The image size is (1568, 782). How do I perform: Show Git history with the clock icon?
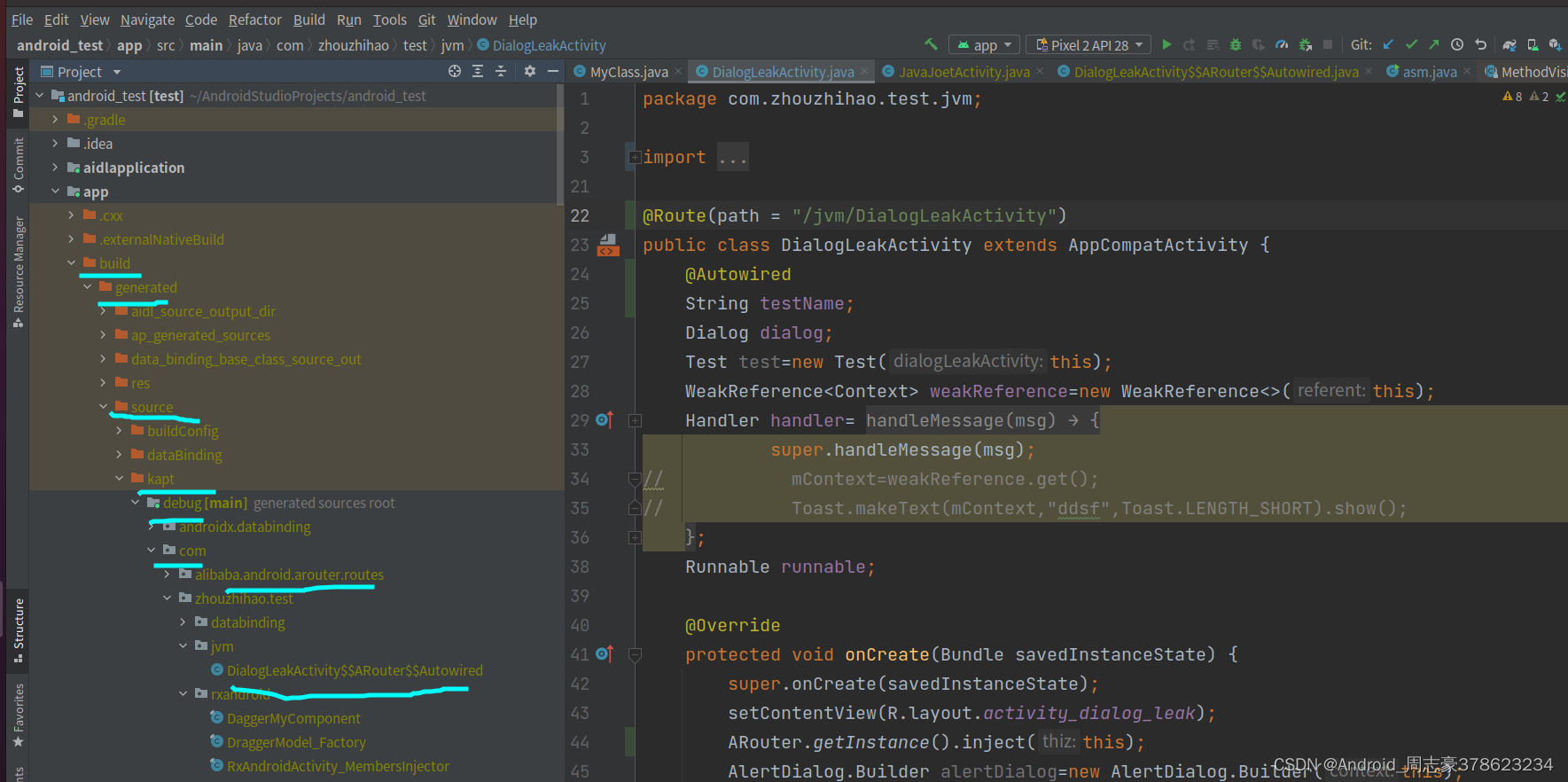click(x=1457, y=44)
